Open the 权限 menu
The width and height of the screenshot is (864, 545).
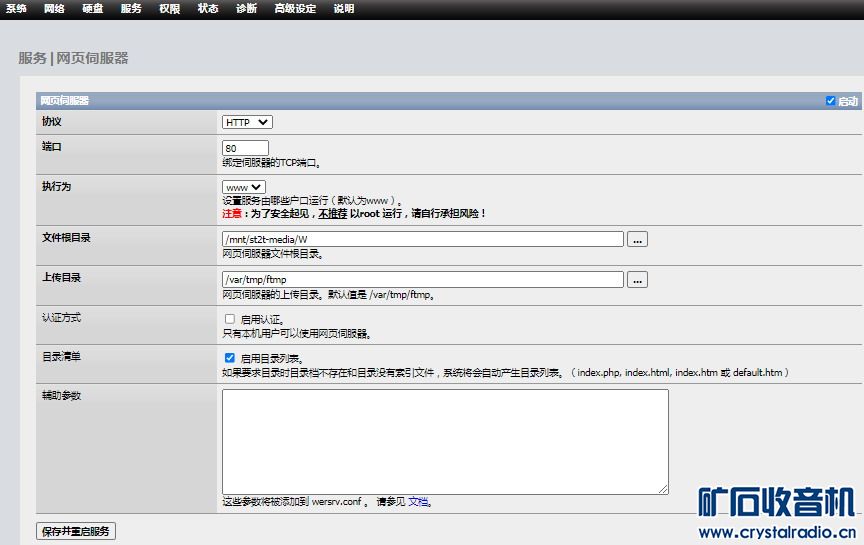(x=170, y=8)
